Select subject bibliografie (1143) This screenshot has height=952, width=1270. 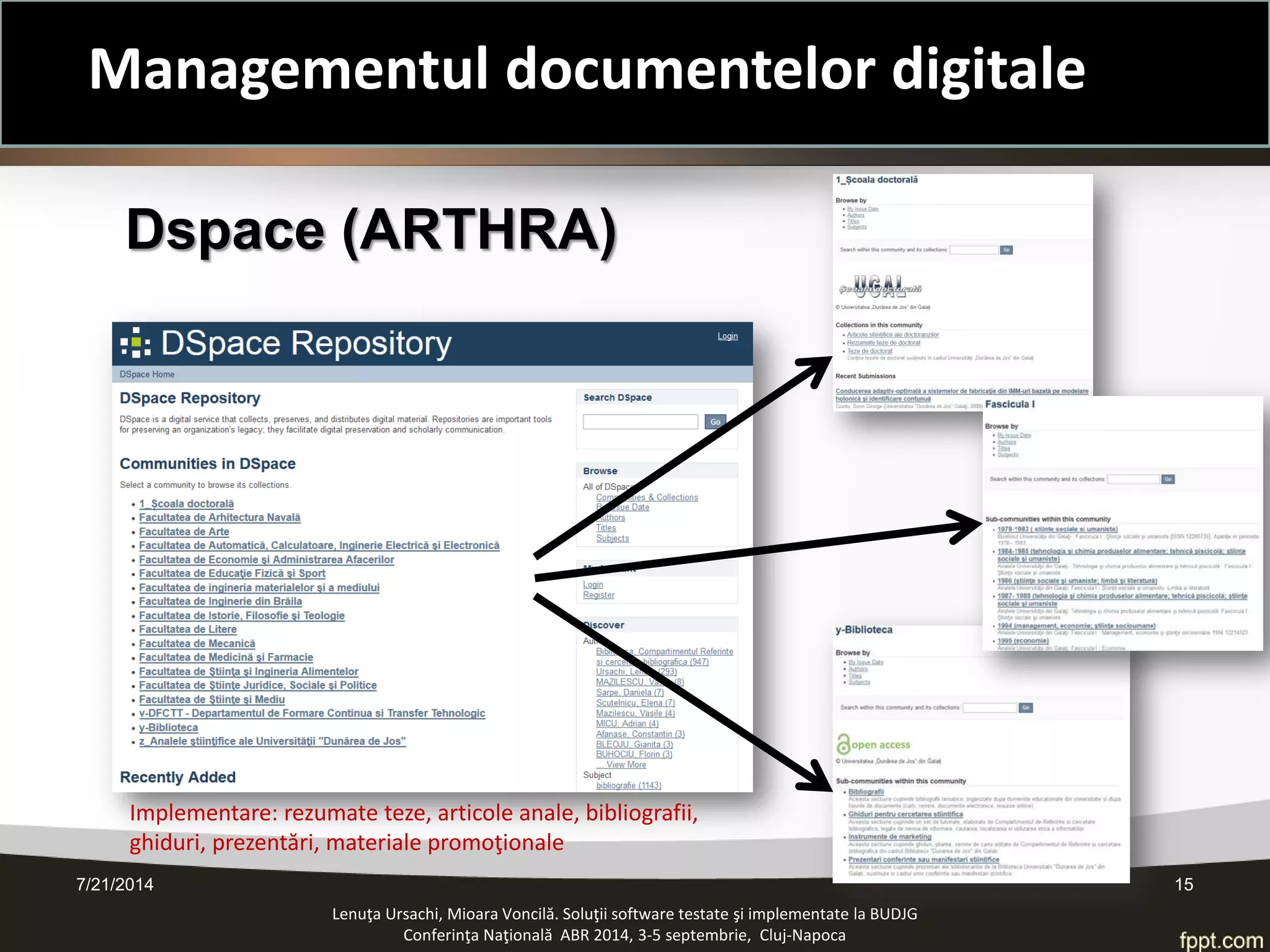coord(629,785)
